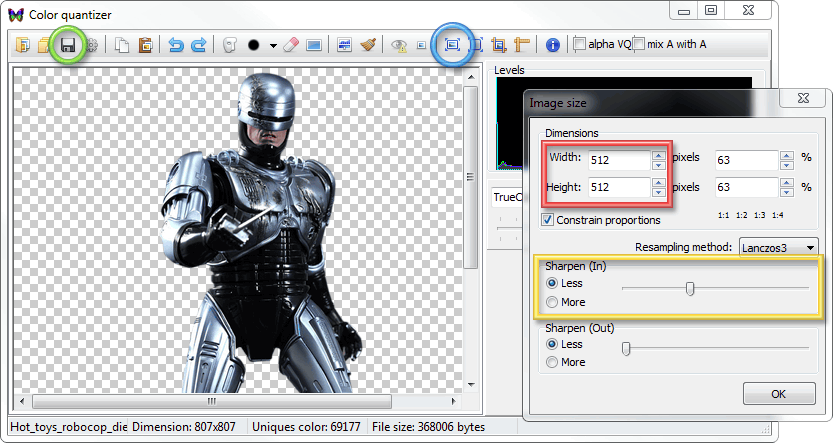Viewport: 833px width, 443px height.
Task: Click the Sharpen (In) slider handle
Action: coord(690,288)
